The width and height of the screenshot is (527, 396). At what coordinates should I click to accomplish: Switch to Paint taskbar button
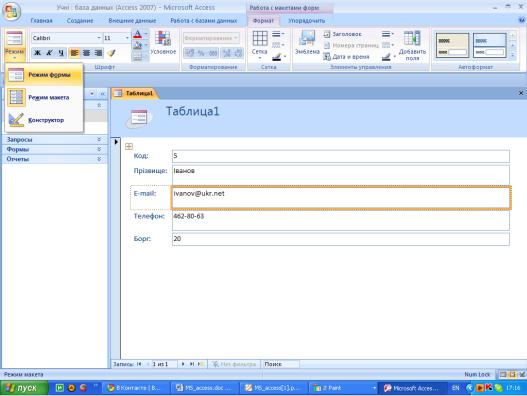[342, 388]
